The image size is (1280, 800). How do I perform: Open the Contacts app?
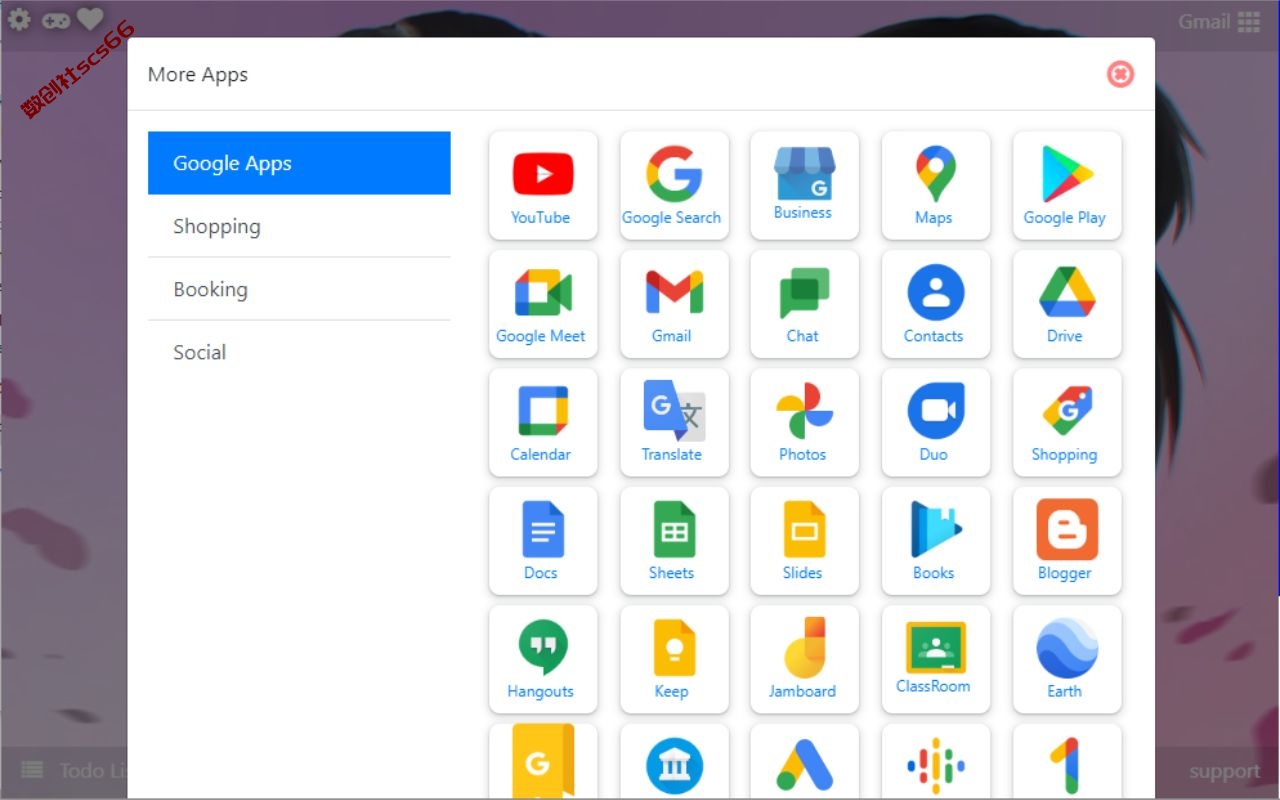(936, 304)
